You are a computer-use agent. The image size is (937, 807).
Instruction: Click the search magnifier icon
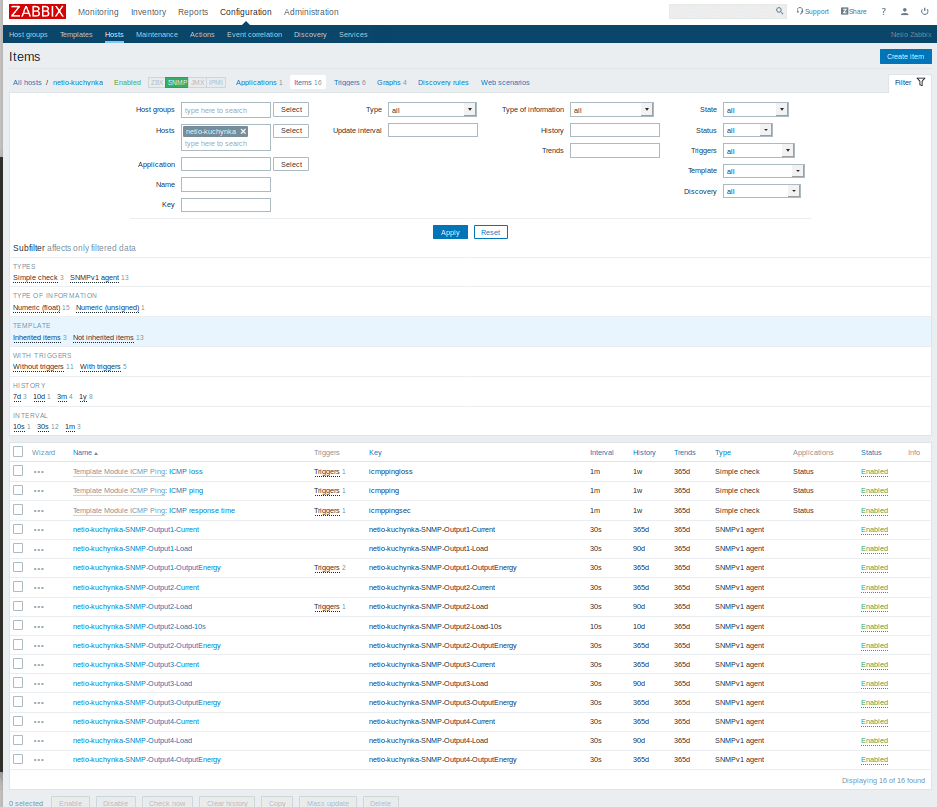click(x=779, y=11)
